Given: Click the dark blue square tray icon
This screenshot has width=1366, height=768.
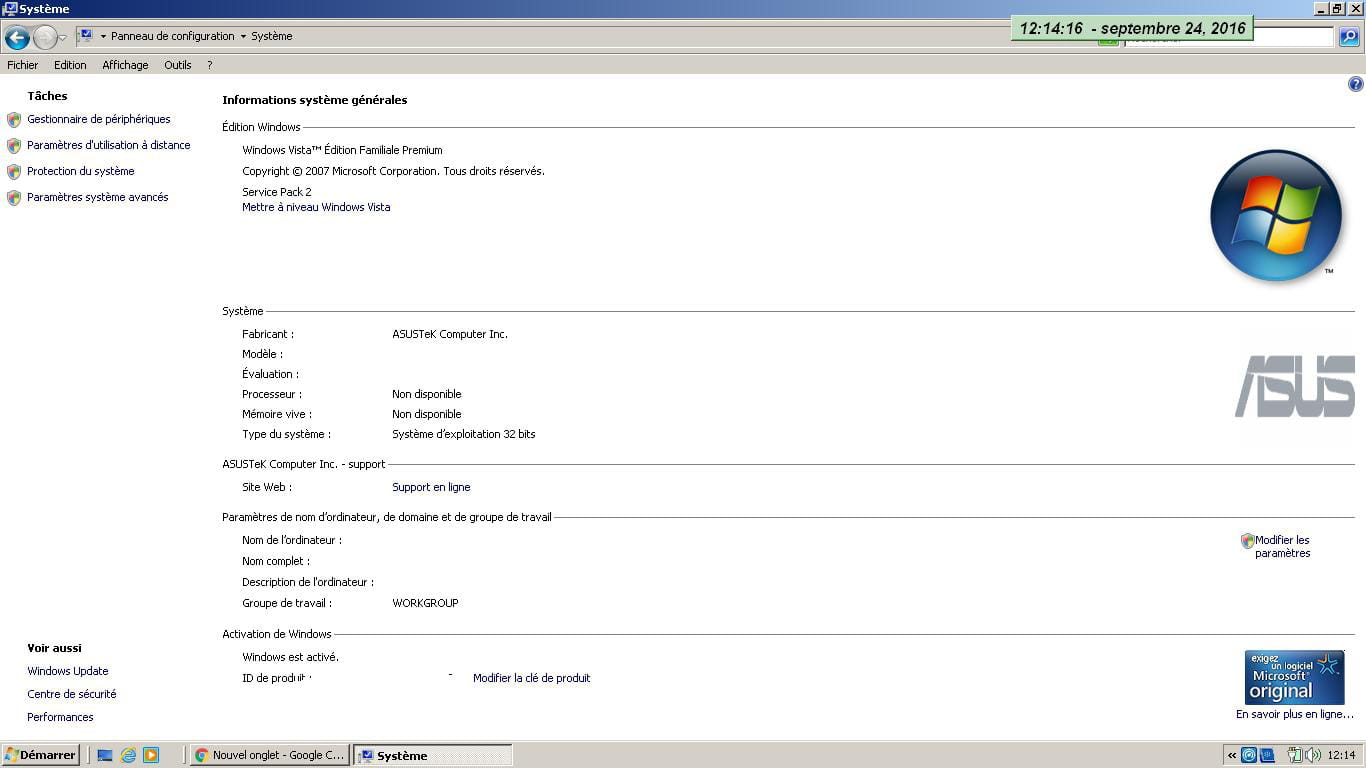Looking at the screenshot, I should [1267, 755].
